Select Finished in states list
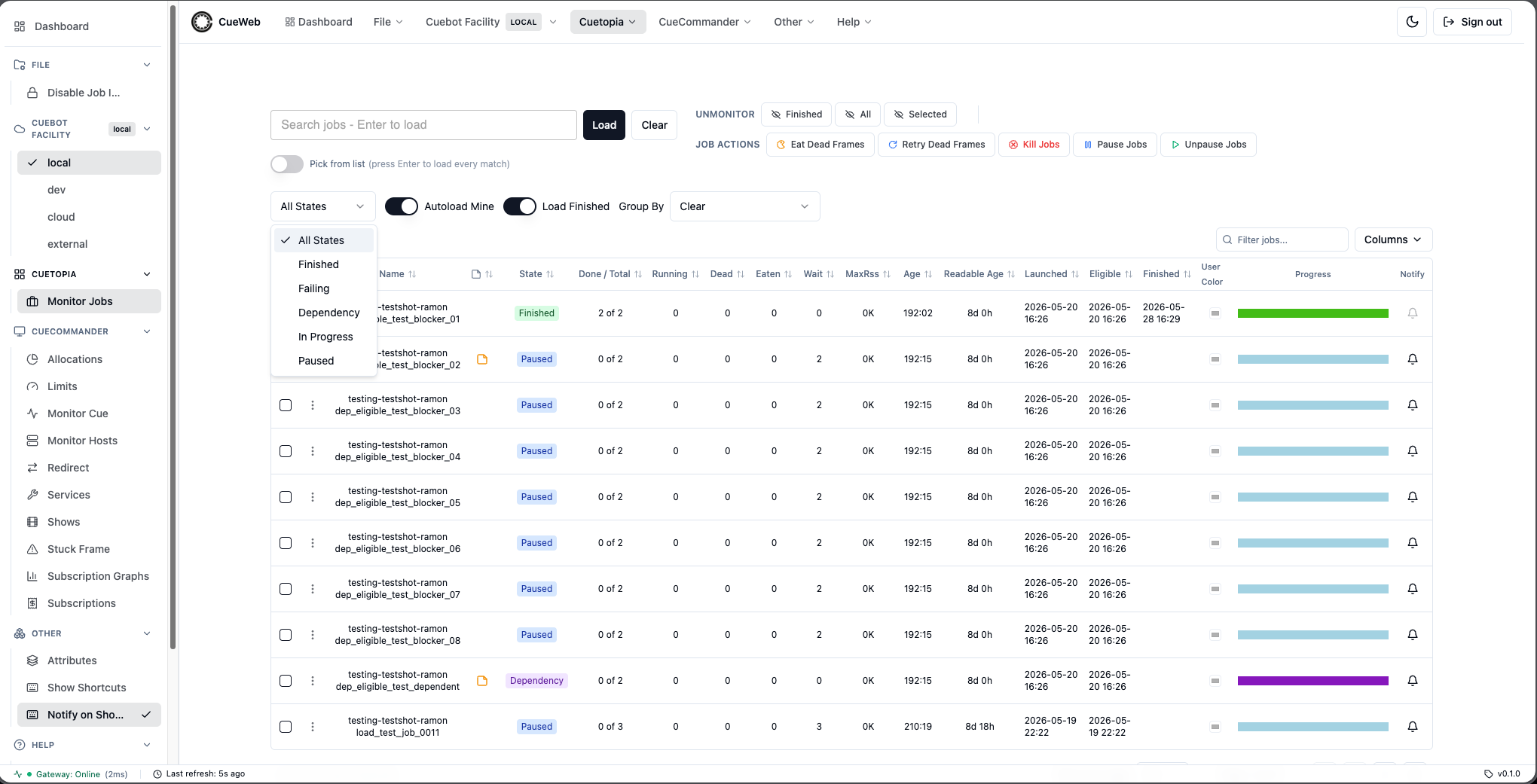1537x784 pixels. pos(323,264)
